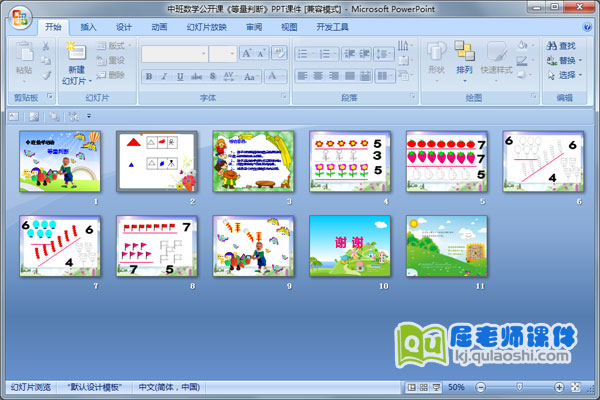Increase list indent level

pyautogui.click(x=364, y=54)
